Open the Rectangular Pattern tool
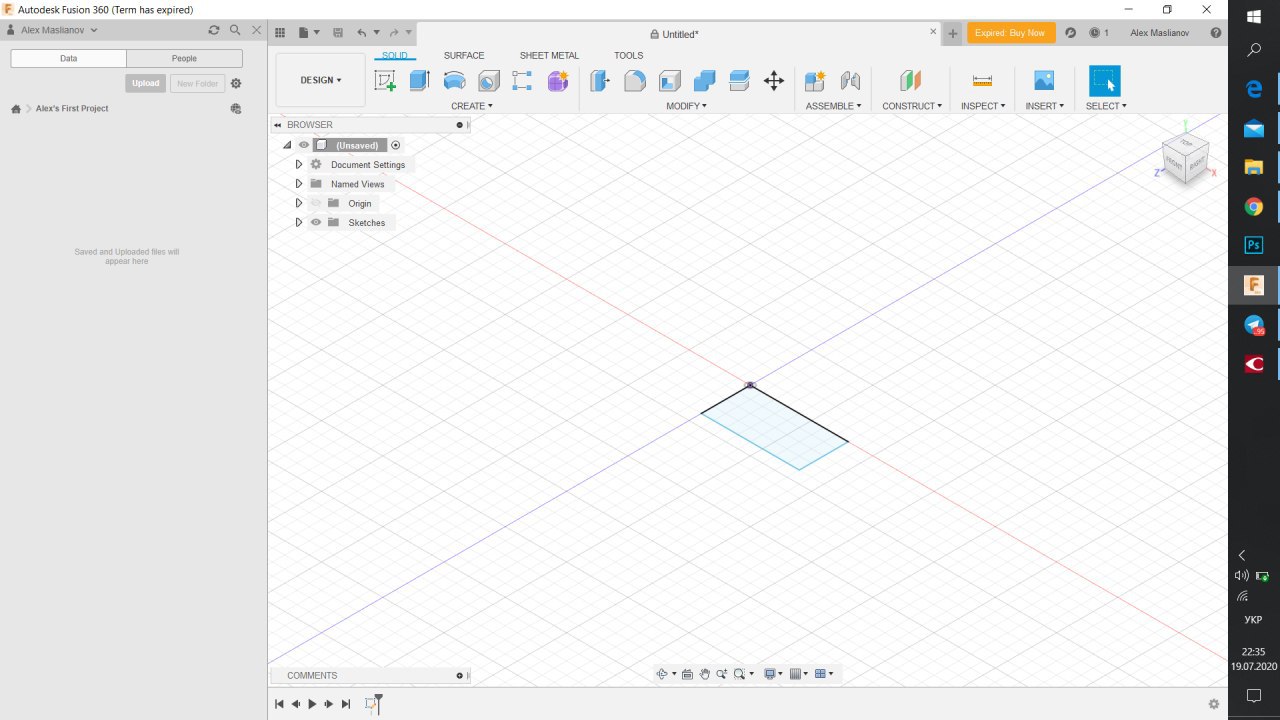Image resolution: width=1280 pixels, height=720 pixels. (522, 81)
